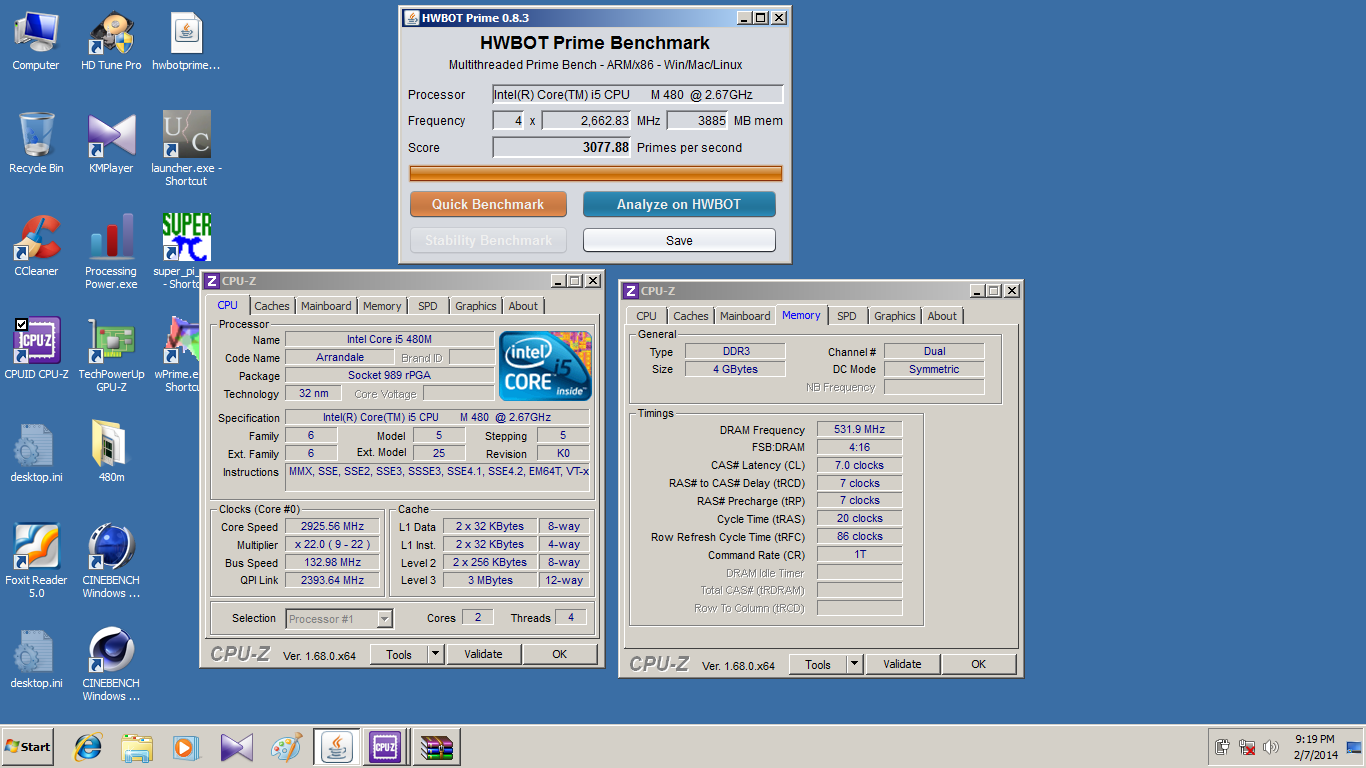The height and width of the screenshot is (768, 1366).
Task: Click Save in HWBOT Prime
Action: 679,240
